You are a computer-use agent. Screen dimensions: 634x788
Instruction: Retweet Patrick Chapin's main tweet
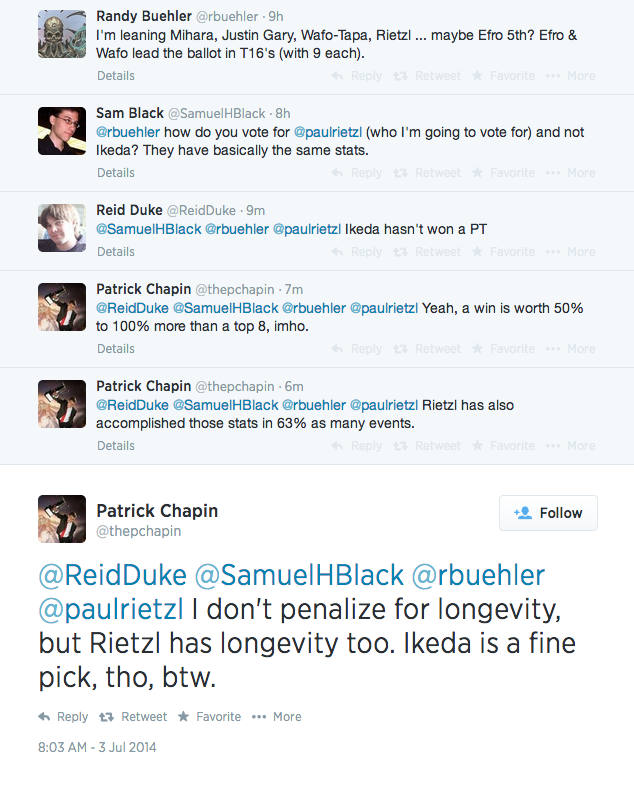coord(135,716)
